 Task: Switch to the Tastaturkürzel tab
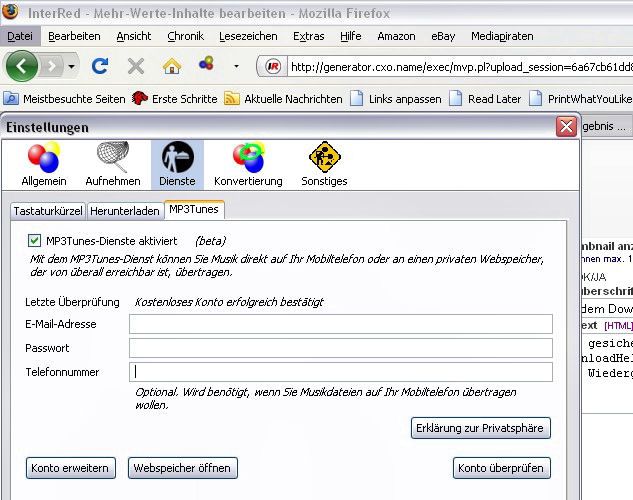click(x=48, y=211)
